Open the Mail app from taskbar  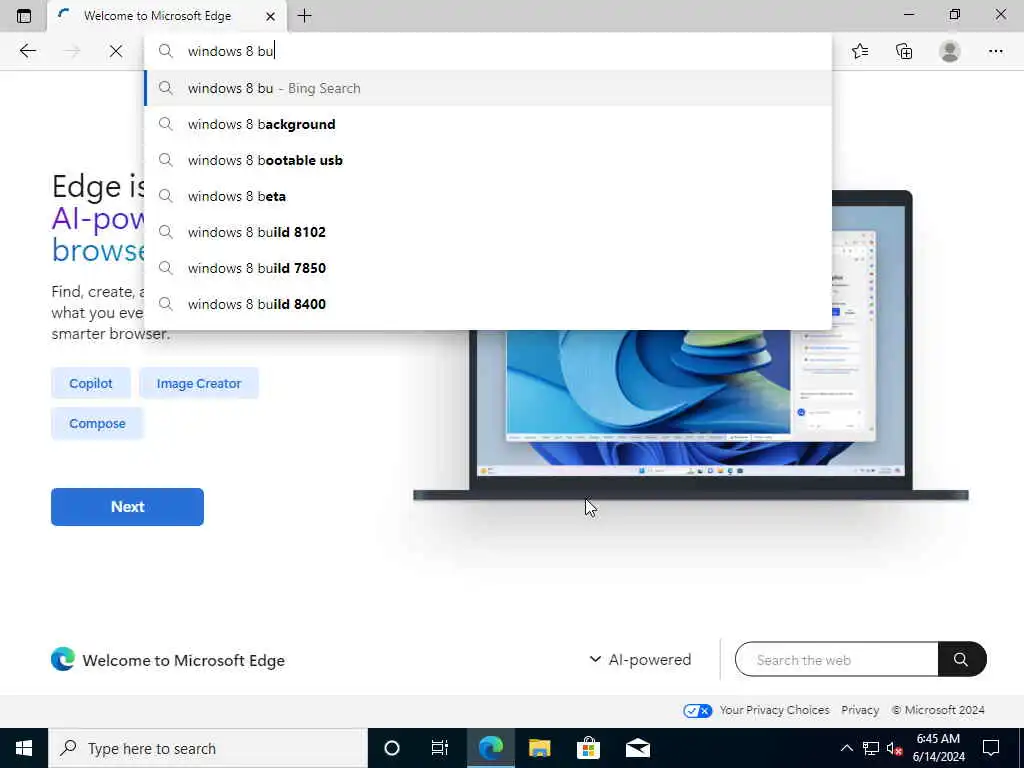click(x=638, y=748)
